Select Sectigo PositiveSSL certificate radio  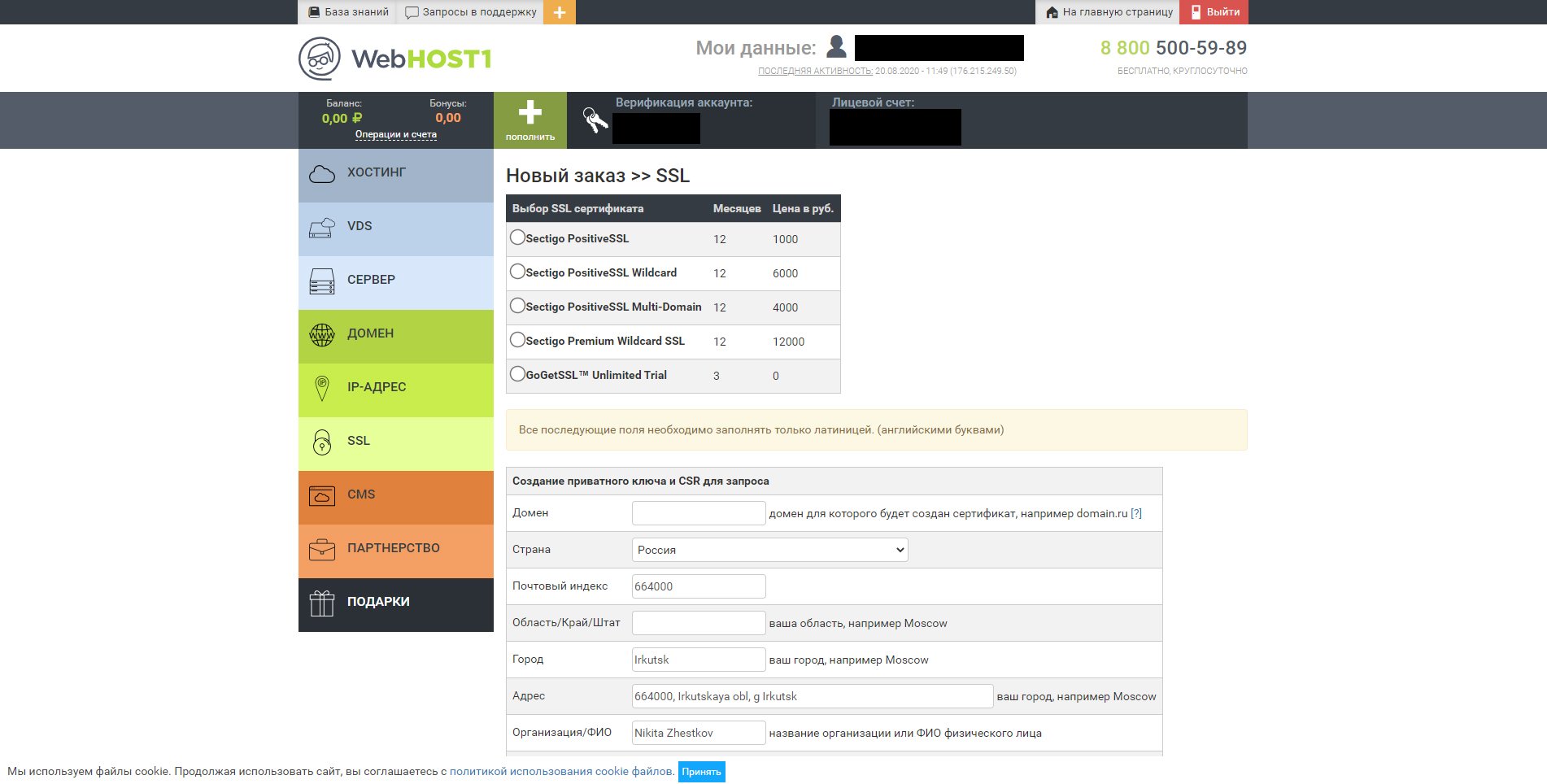click(x=517, y=237)
